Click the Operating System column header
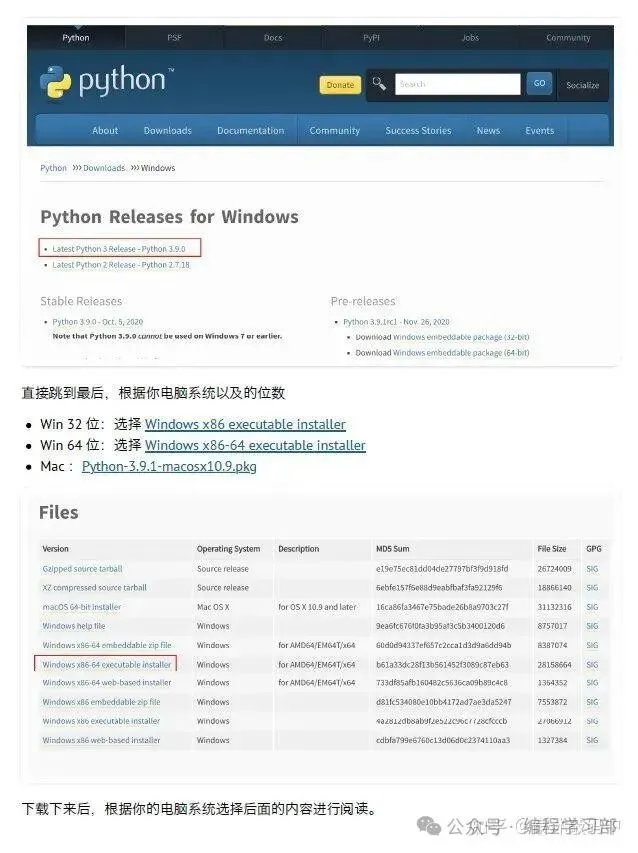This screenshot has width=638, height=853. pos(228,548)
